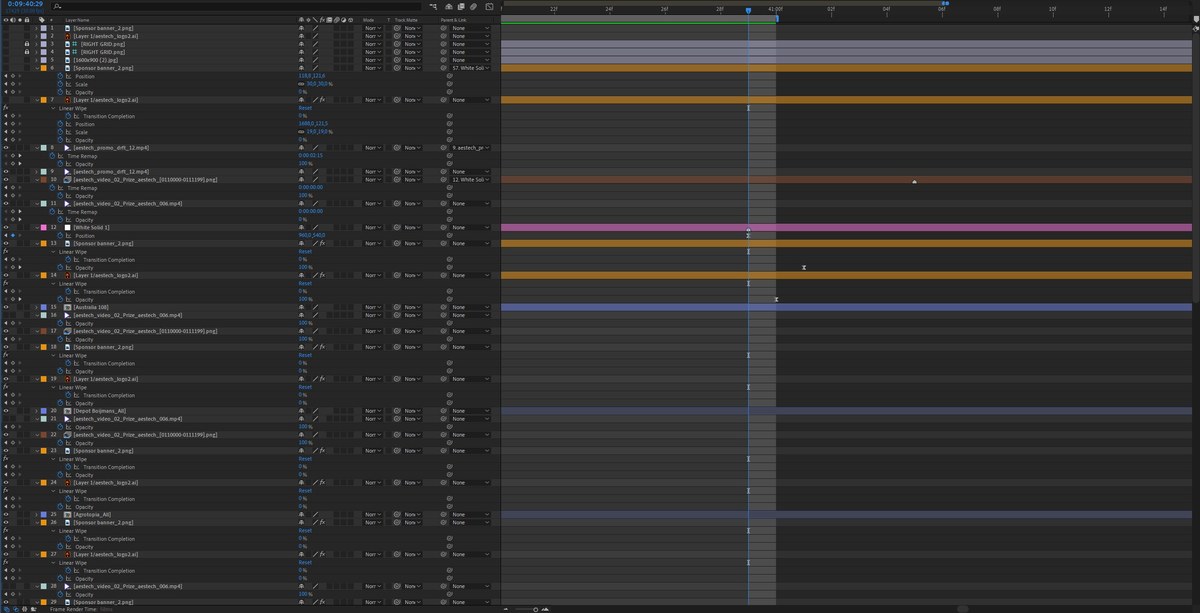Open Parent dropdown showing 57. White Solid
The height and width of the screenshot is (613, 1200).
pos(470,68)
